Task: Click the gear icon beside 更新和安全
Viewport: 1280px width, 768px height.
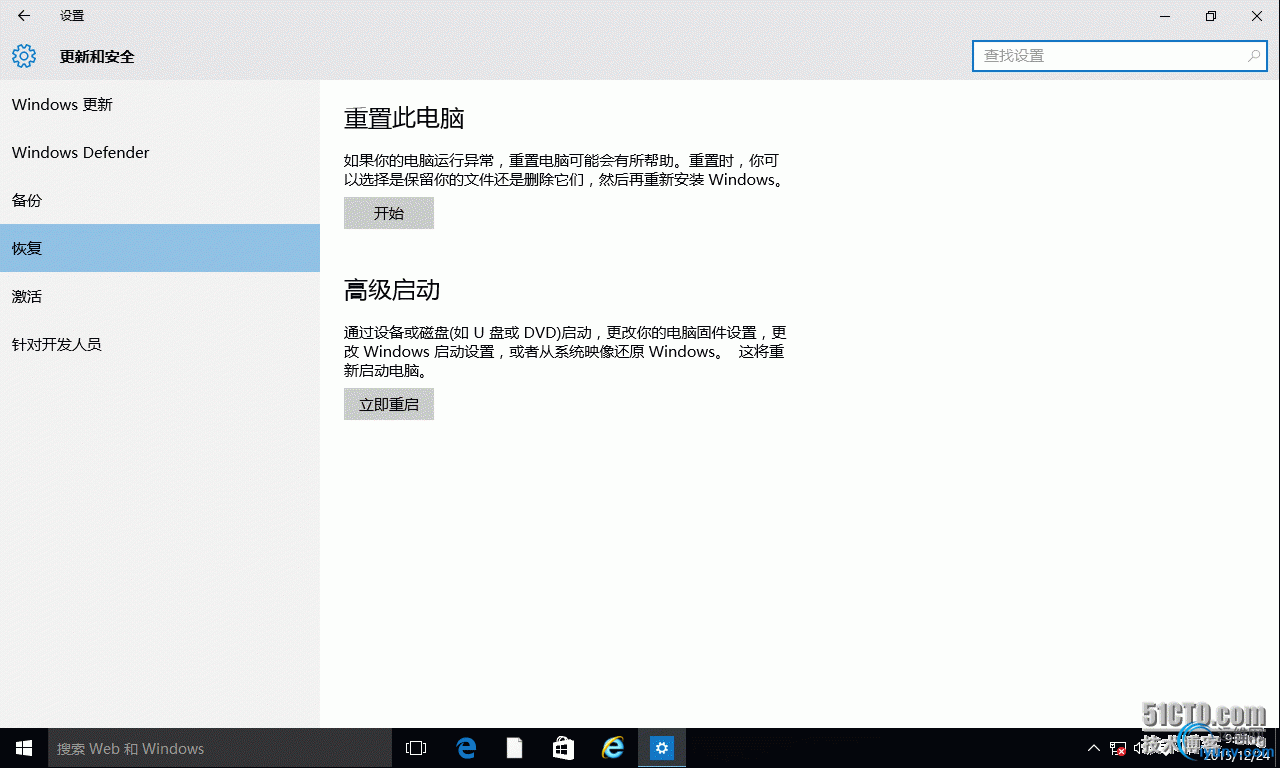Action: pyautogui.click(x=24, y=56)
